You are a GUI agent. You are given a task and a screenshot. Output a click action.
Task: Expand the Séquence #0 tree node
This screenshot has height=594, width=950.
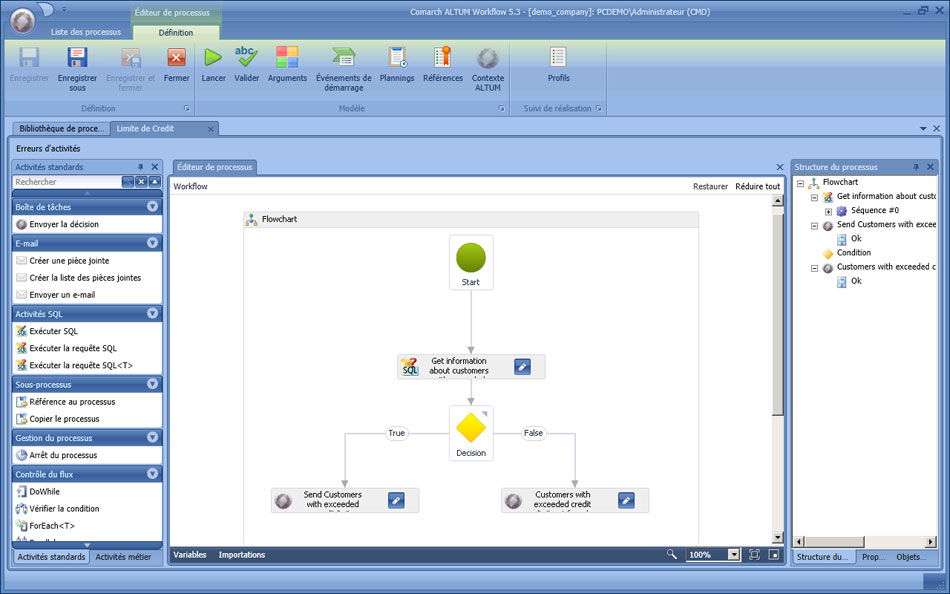tap(828, 212)
